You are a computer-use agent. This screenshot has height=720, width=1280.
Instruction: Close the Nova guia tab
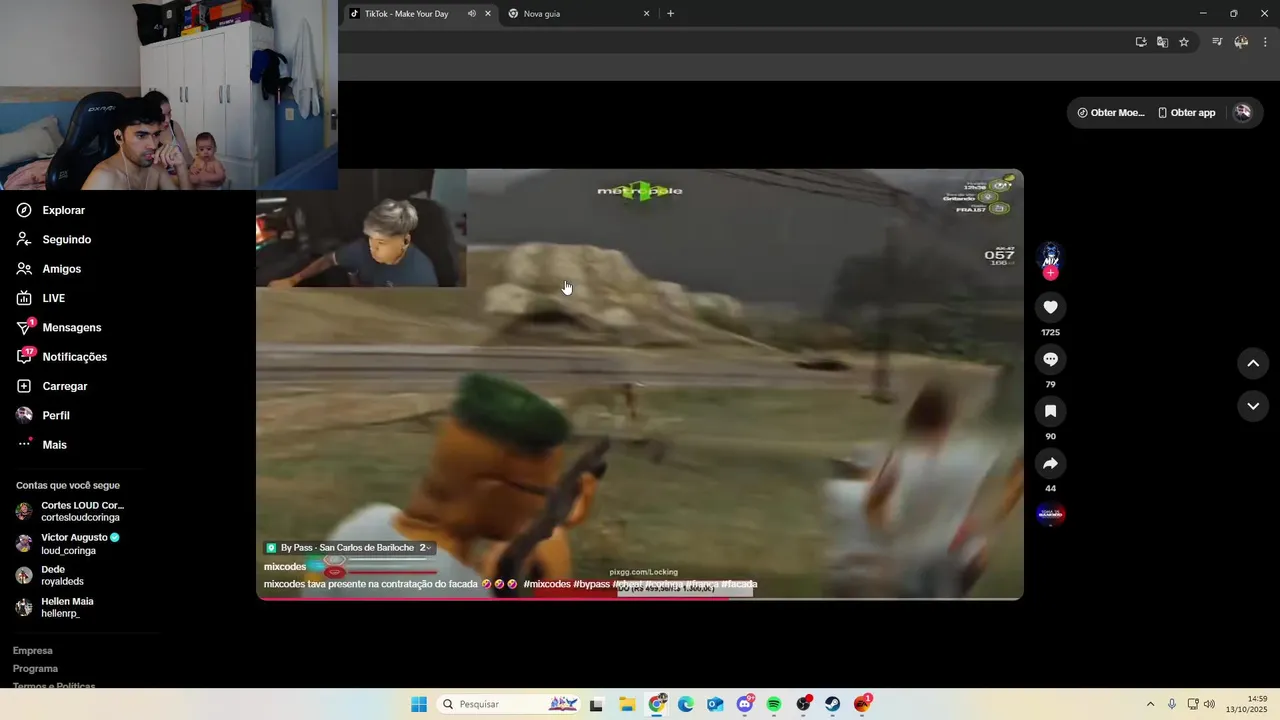646,14
